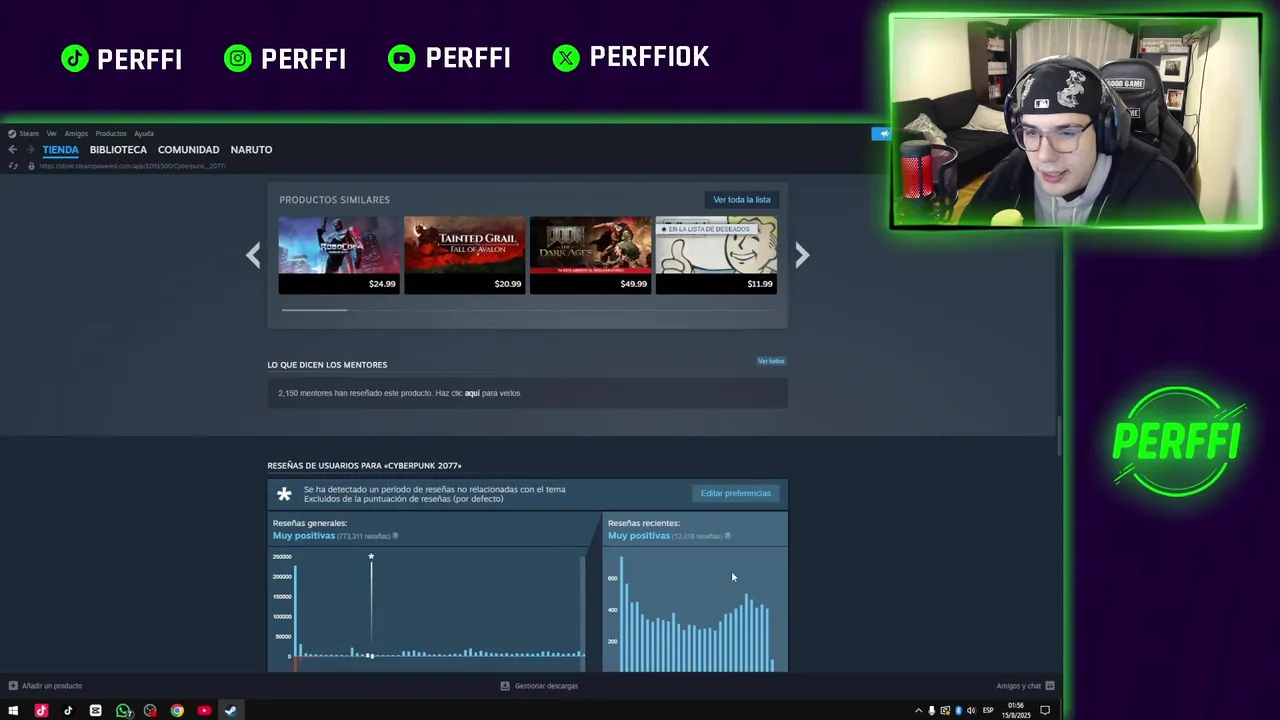
Task: Click the star marker on general reviews graph
Action: (x=371, y=556)
